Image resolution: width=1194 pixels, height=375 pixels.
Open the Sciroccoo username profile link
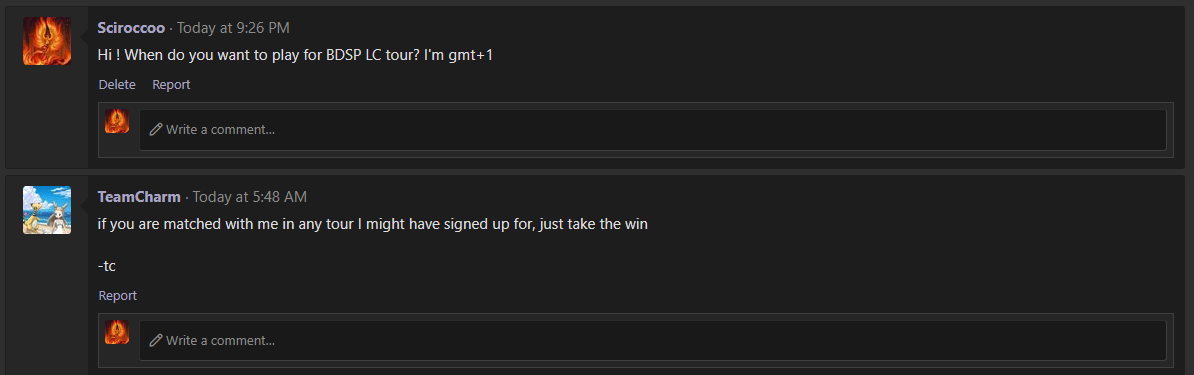point(131,28)
